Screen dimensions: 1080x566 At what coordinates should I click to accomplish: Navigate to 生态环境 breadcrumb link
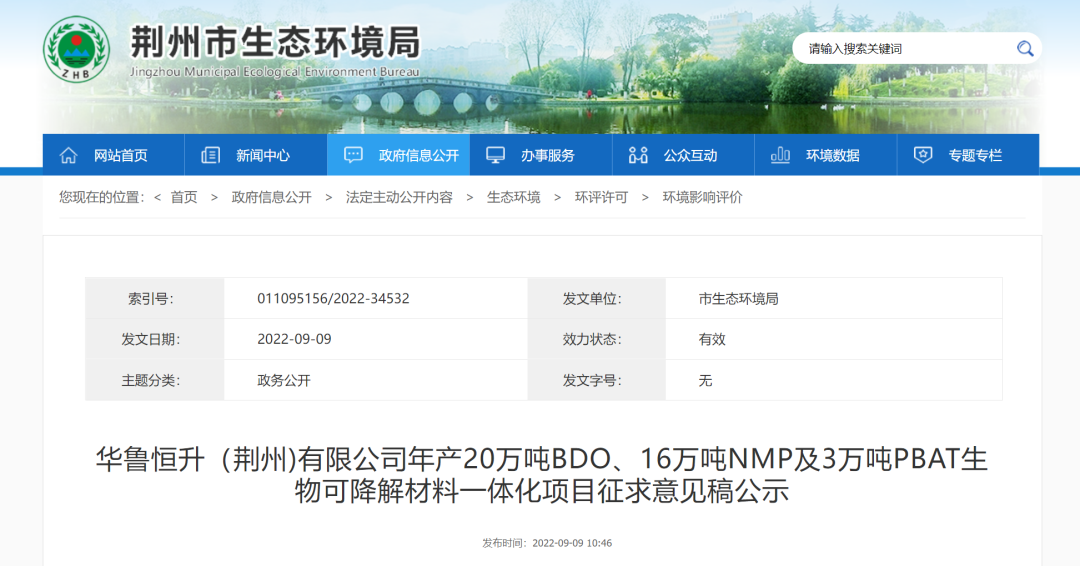(x=514, y=198)
